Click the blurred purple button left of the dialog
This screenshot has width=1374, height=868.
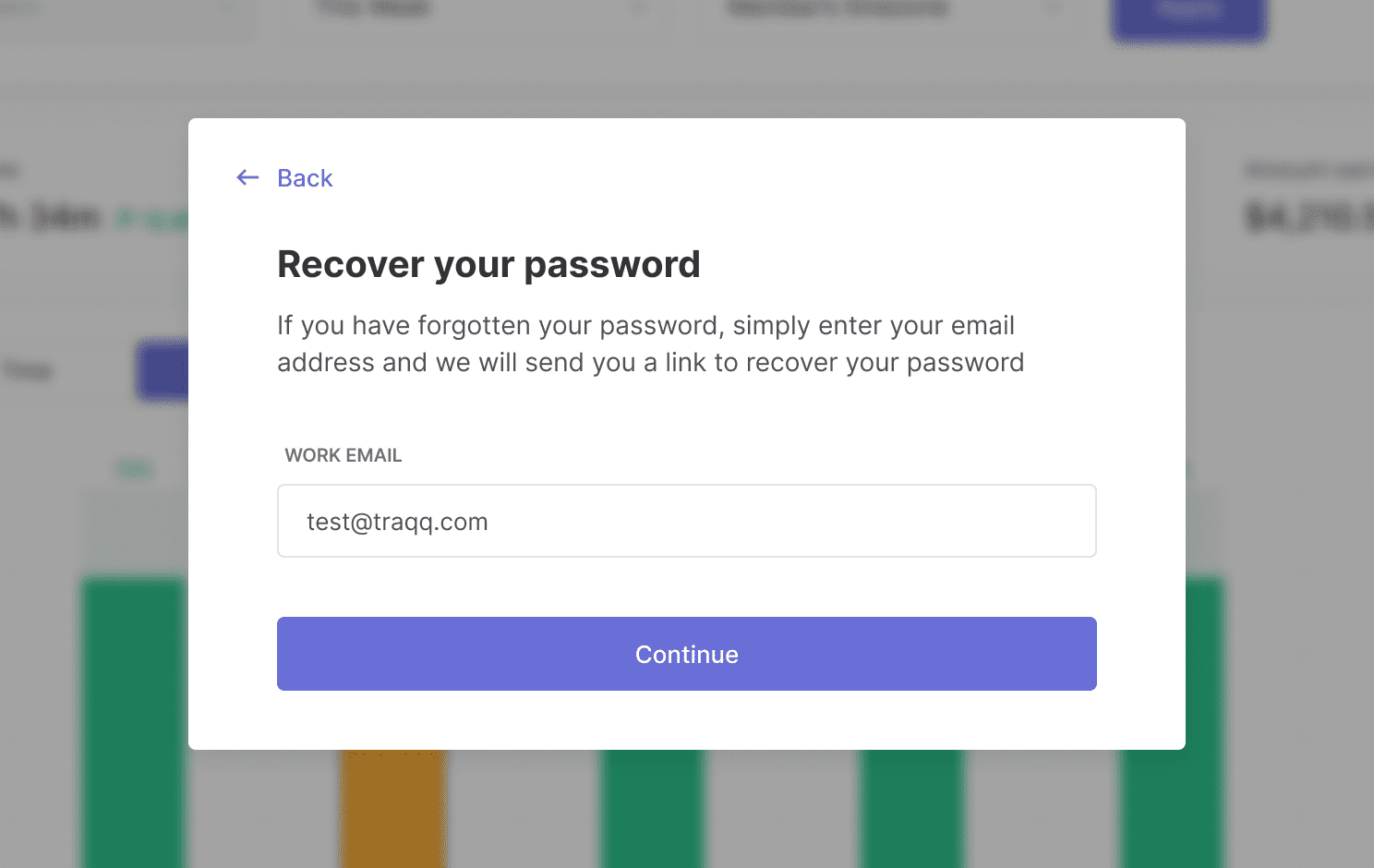tap(163, 370)
